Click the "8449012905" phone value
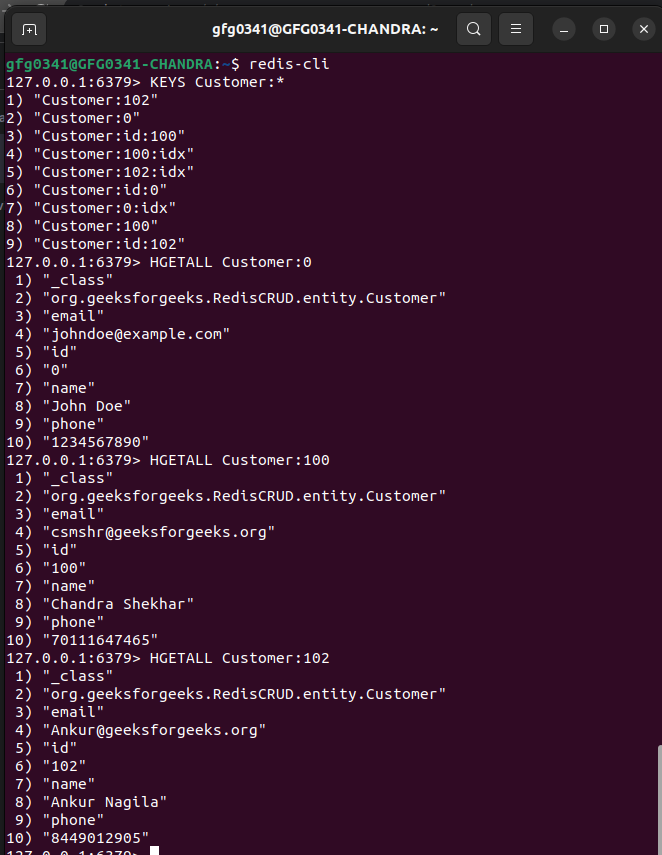Image resolution: width=662 pixels, height=855 pixels. 95,838
